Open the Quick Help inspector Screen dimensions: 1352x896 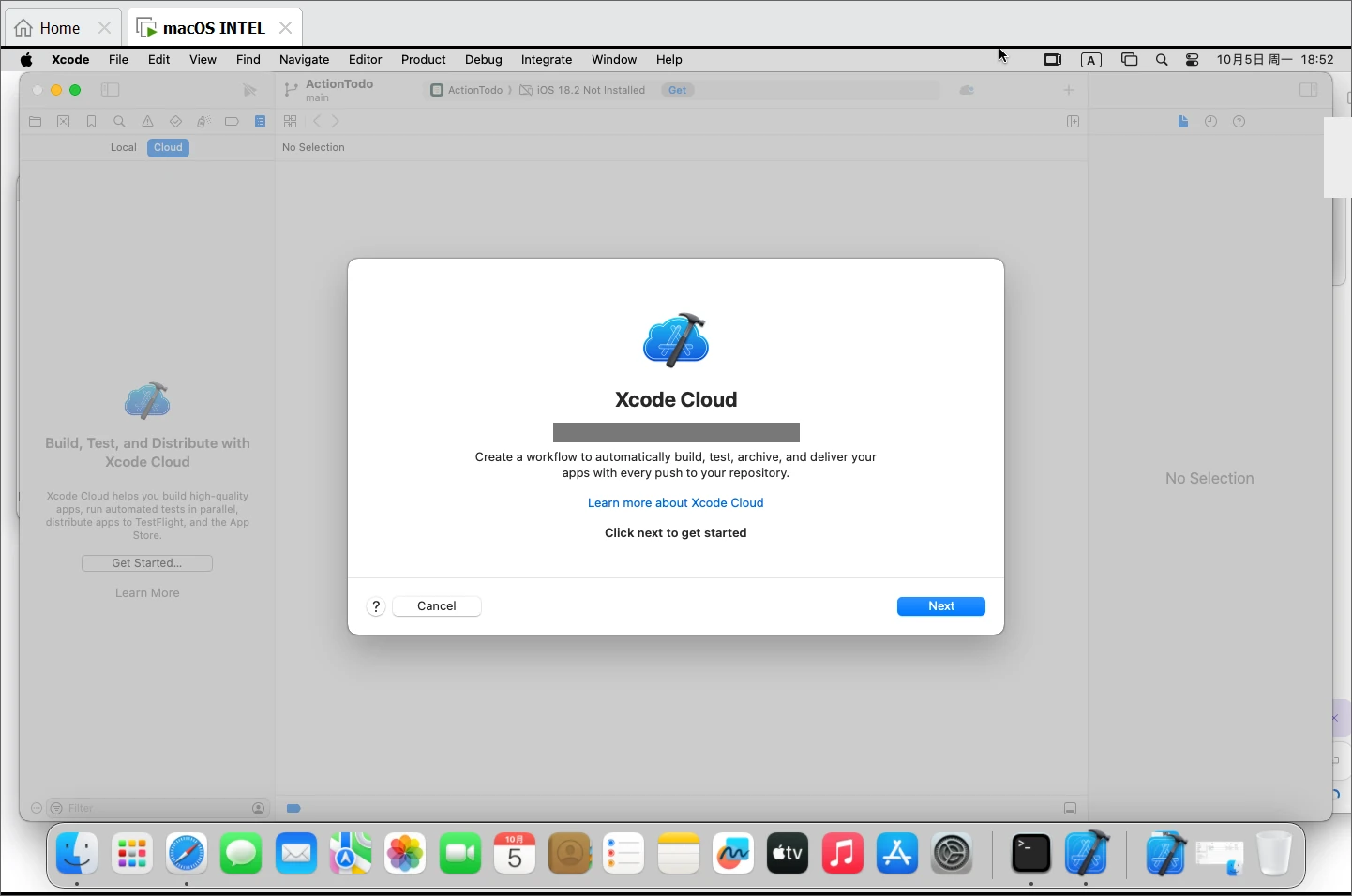[1239, 122]
